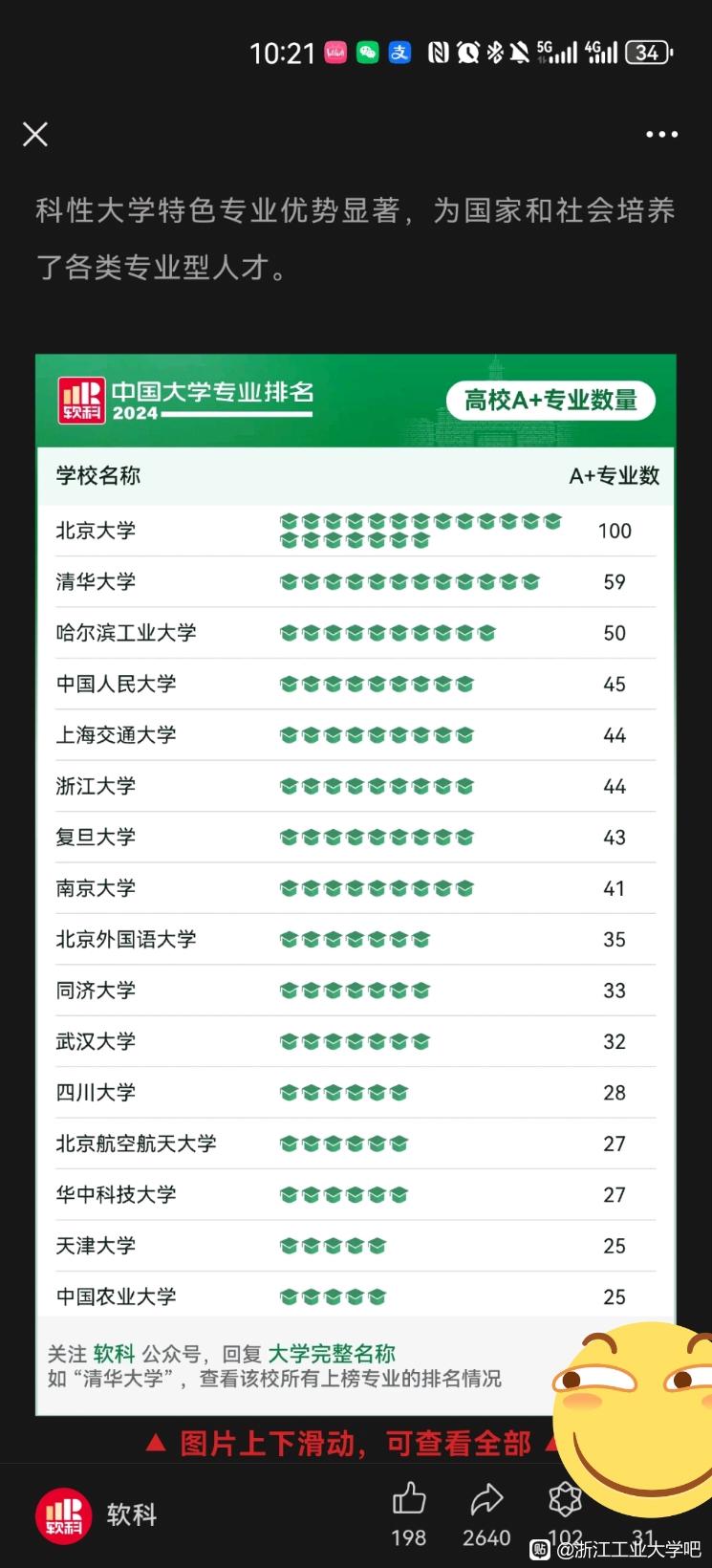This screenshot has width=712, height=1568.
Task: Open the three-dot more options menu
Action: coord(661,135)
